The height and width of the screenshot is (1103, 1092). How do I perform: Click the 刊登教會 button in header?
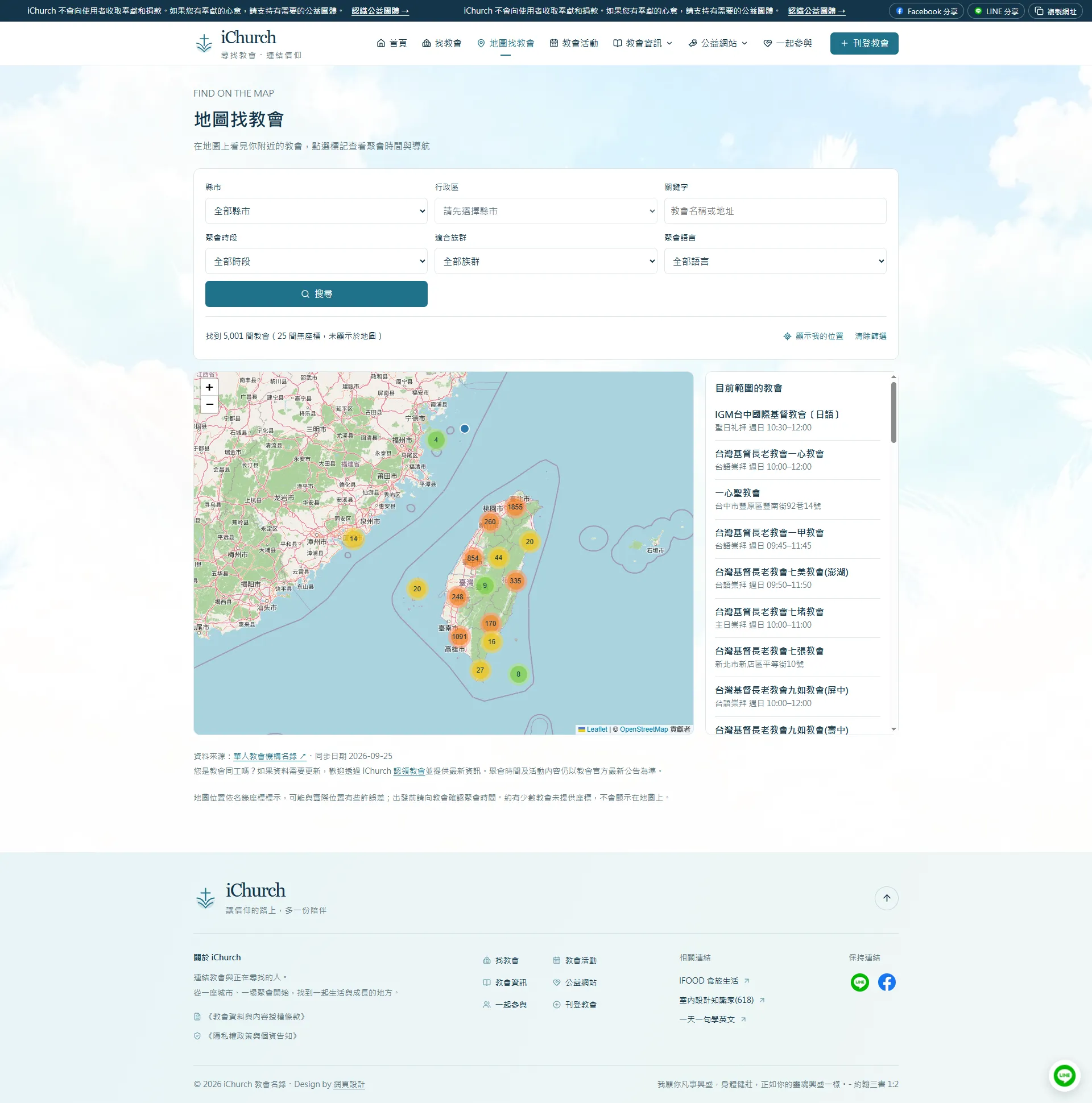[864, 43]
